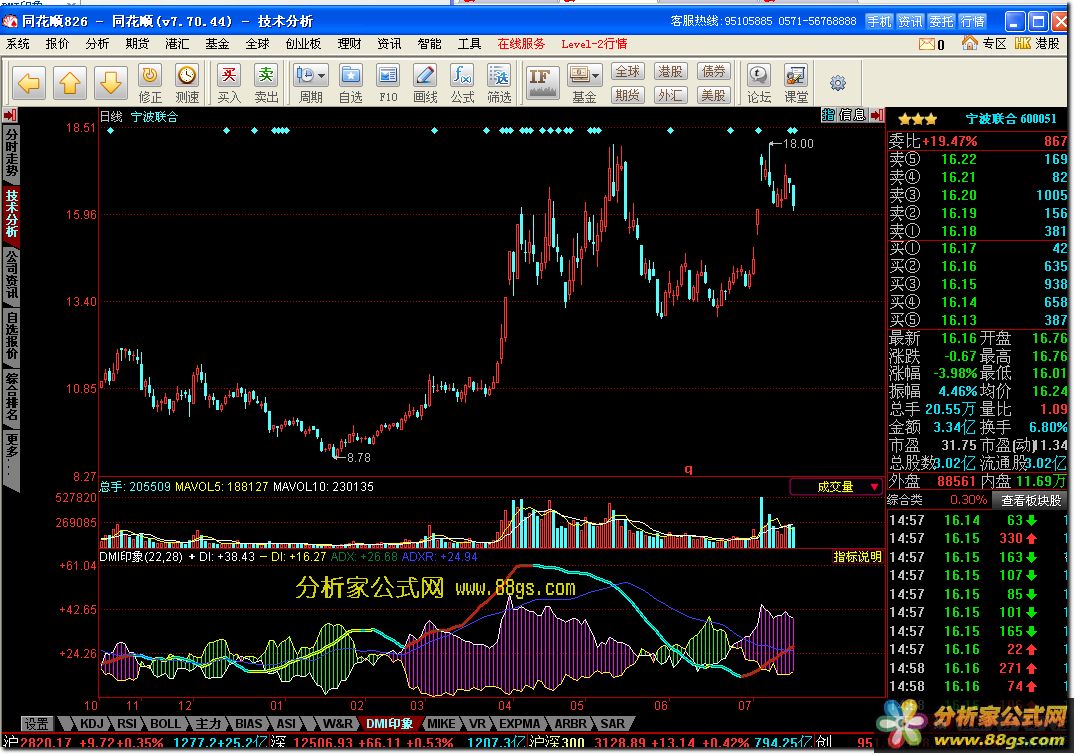The width and height of the screenshot is (1076, 755).
Task: Open the 分析 menu
Action: (97, 44)
